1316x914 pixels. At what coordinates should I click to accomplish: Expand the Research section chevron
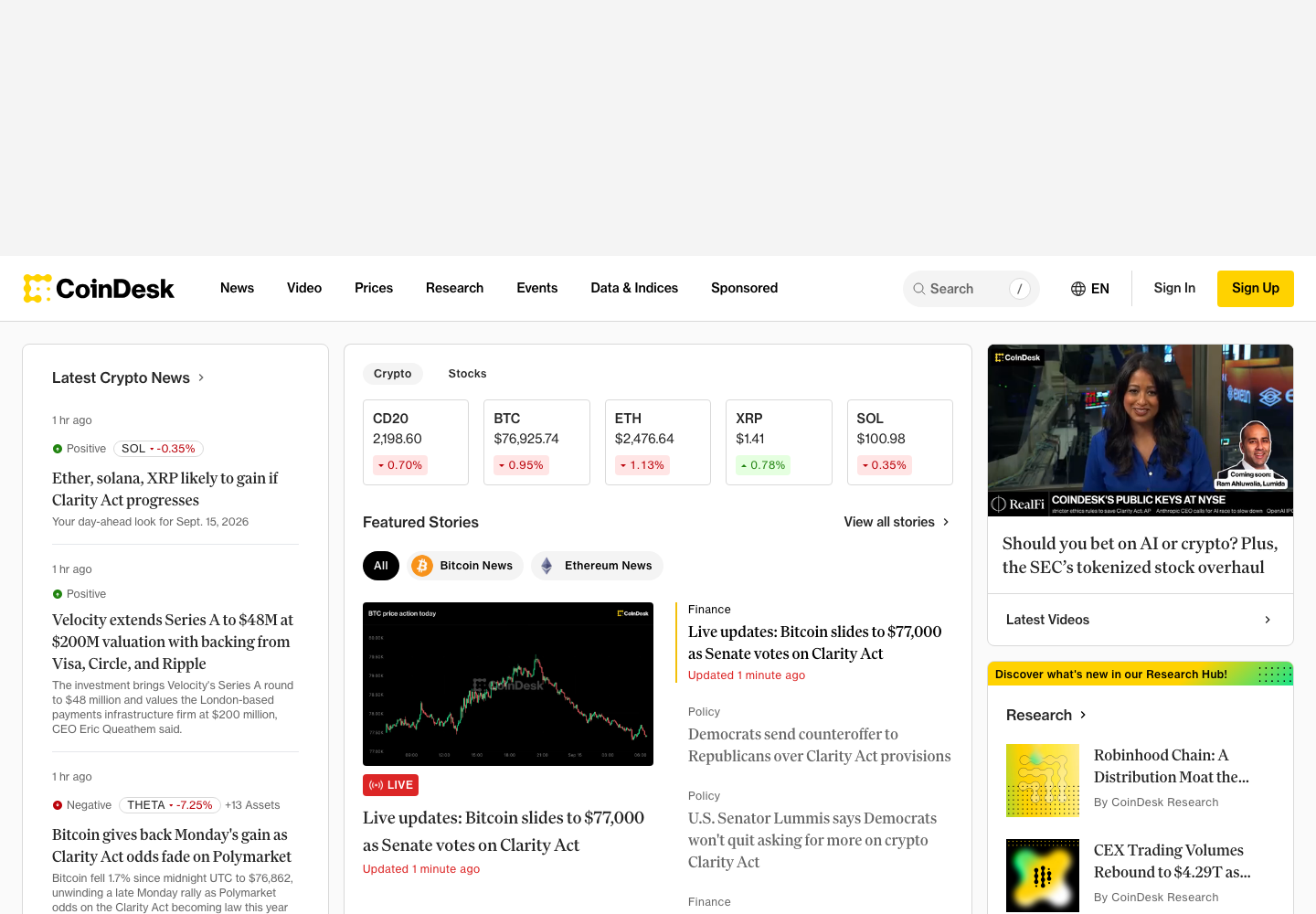1083,715
